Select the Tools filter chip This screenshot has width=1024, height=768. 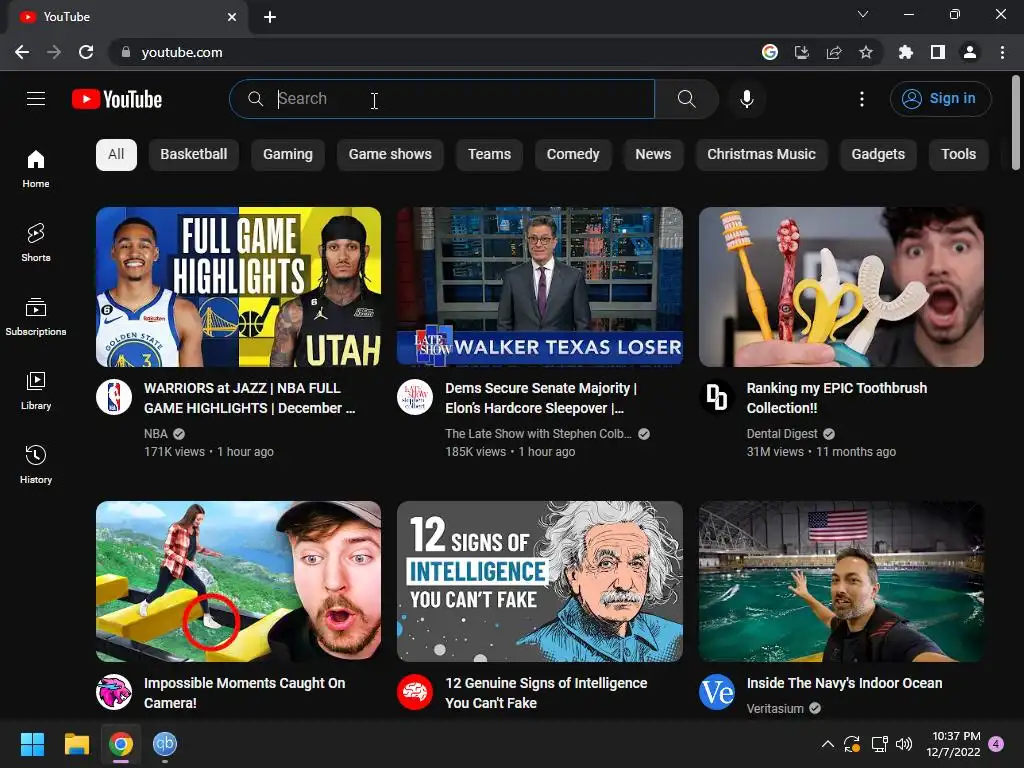point(959,155)
